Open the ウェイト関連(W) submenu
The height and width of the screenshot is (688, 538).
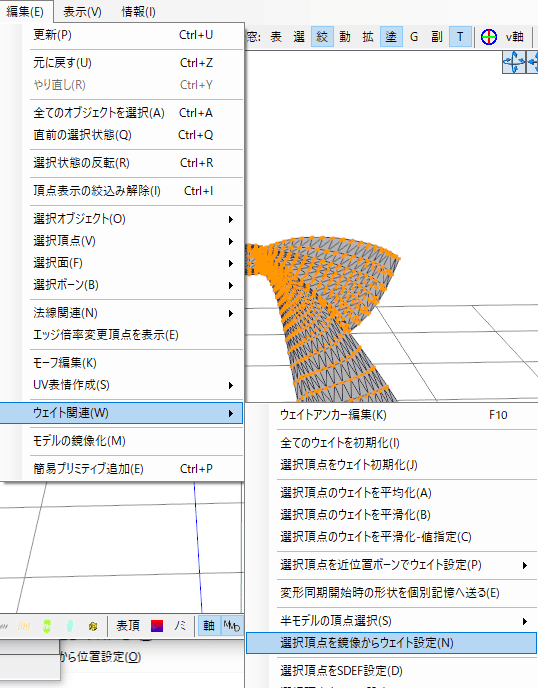121,413
